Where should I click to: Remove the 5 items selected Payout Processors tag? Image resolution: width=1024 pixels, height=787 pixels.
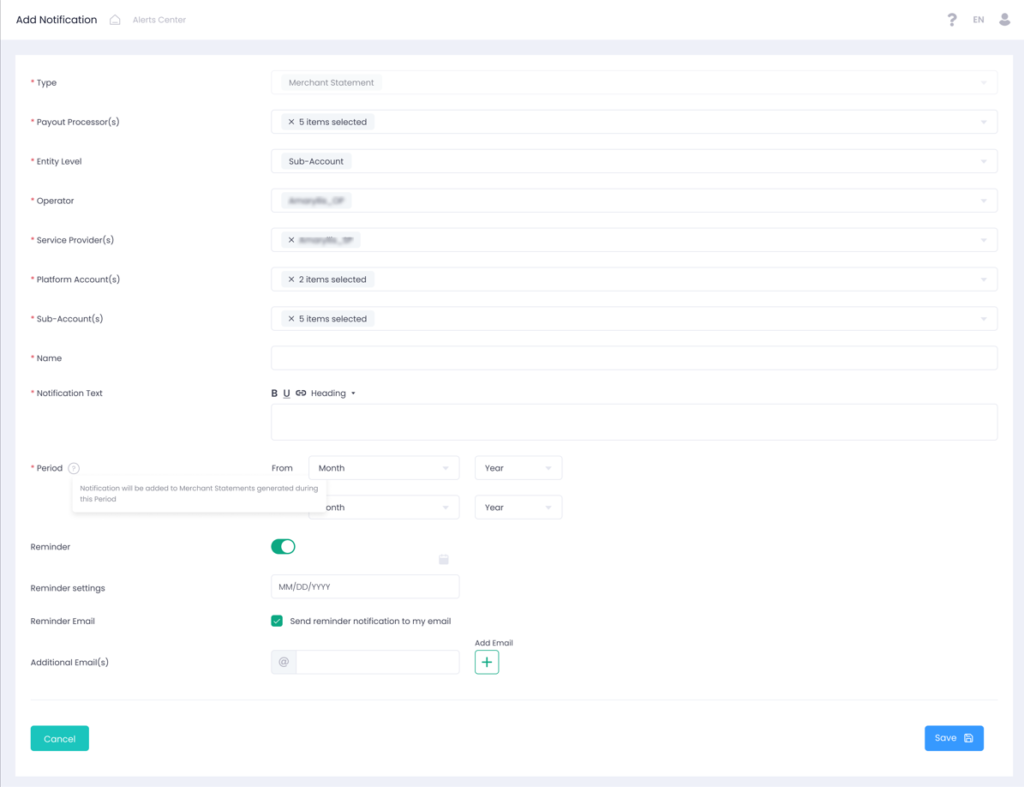(291, 122)
